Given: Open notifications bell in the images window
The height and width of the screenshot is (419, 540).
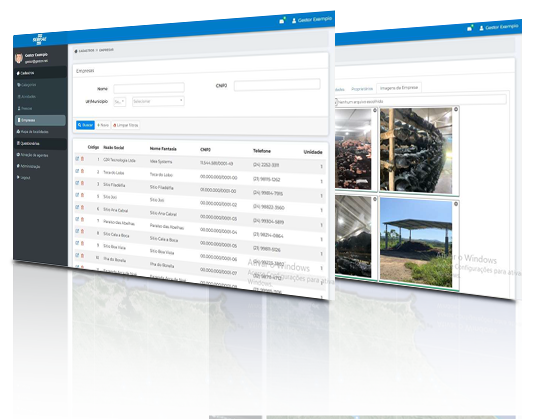Looking at the screenshot, I should (470, 28).
